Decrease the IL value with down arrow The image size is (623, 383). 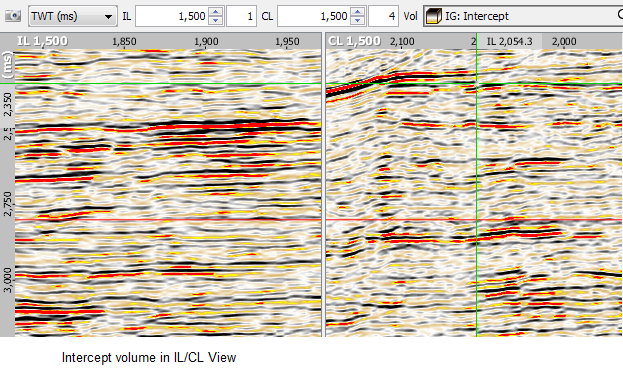[216, 21]
